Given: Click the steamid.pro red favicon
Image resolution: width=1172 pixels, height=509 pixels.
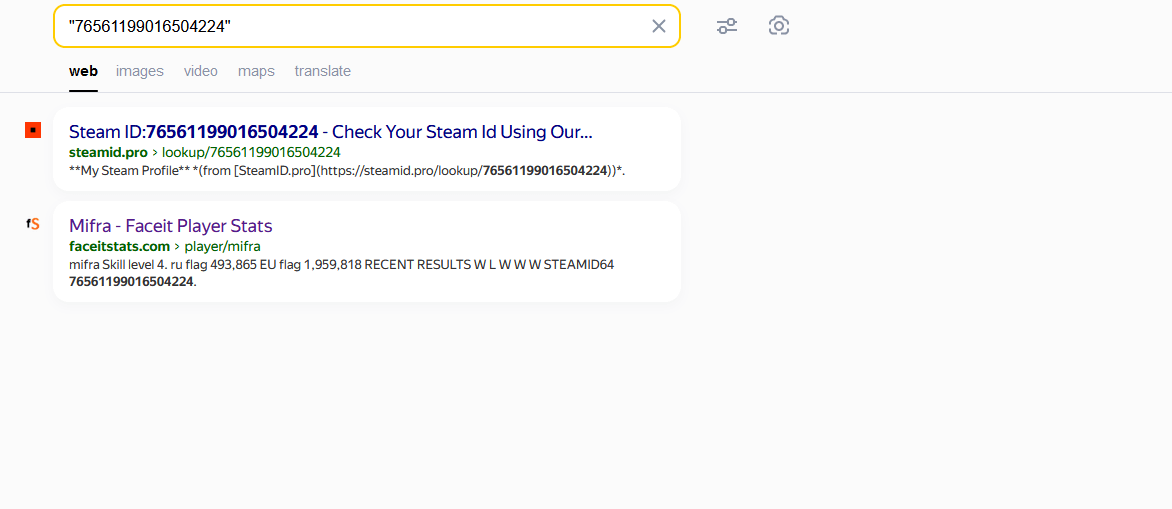Looking at the screenshot, I should [x=33, y=131].
